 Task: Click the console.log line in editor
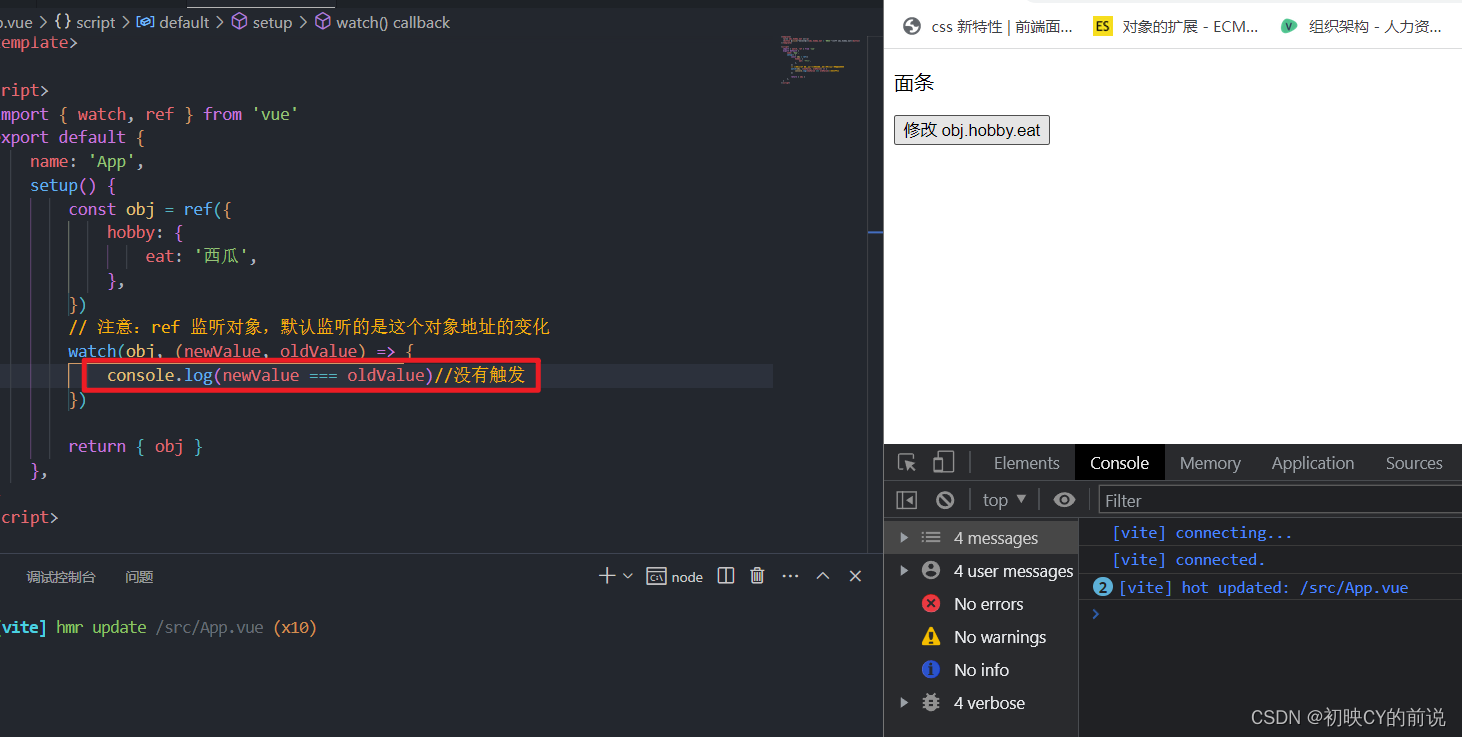316,376
